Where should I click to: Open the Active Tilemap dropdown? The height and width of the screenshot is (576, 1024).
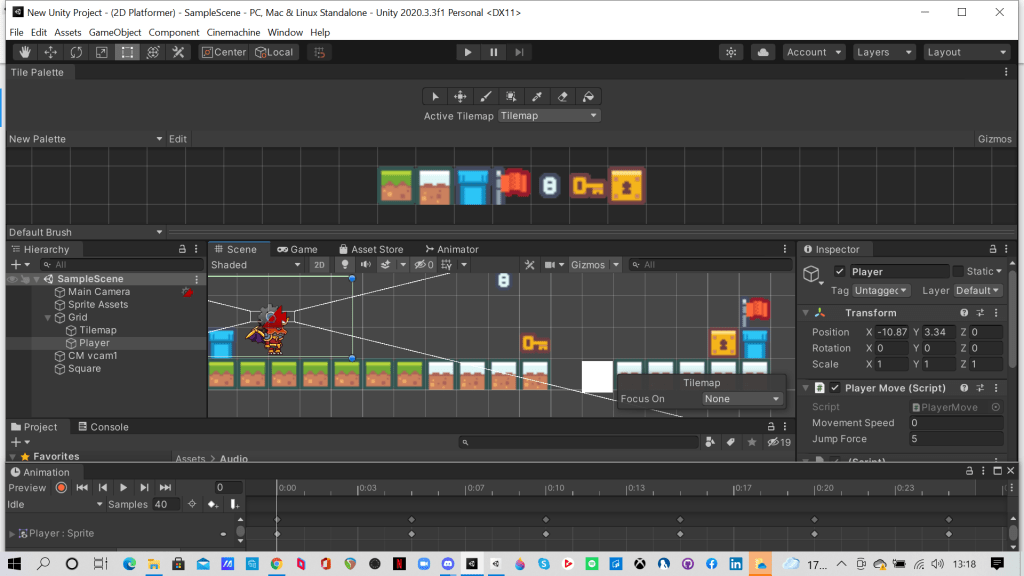[549, 116]
